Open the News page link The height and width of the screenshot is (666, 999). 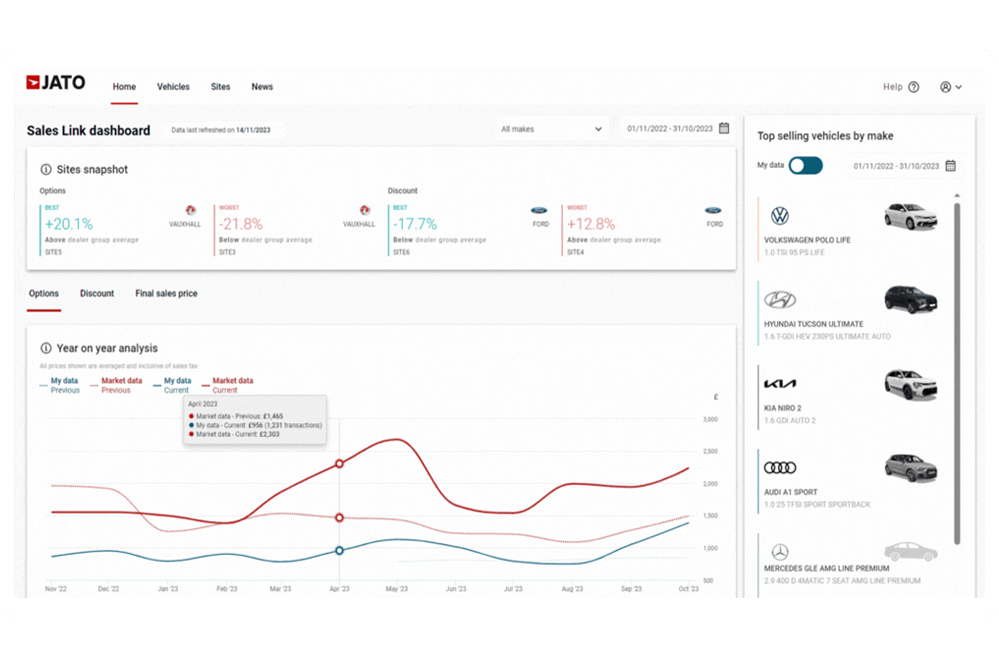pyautogui.click(x=262, y=87)
